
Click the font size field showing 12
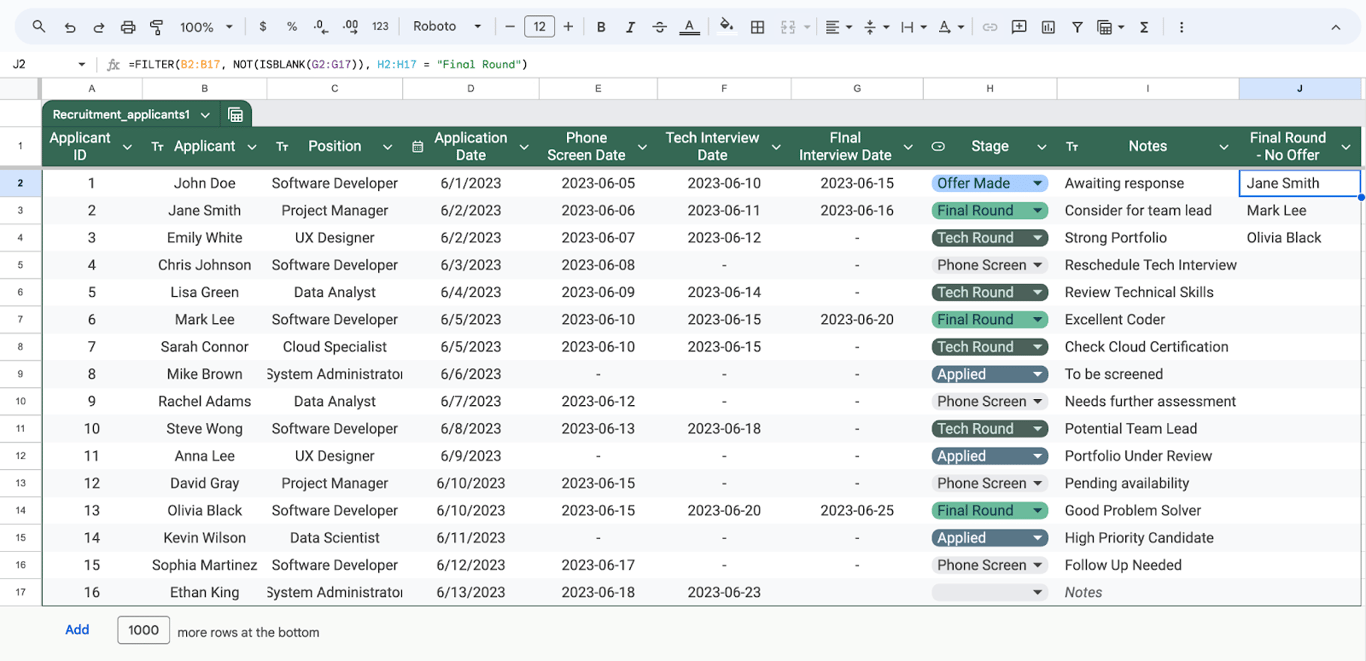pos(539,27)
